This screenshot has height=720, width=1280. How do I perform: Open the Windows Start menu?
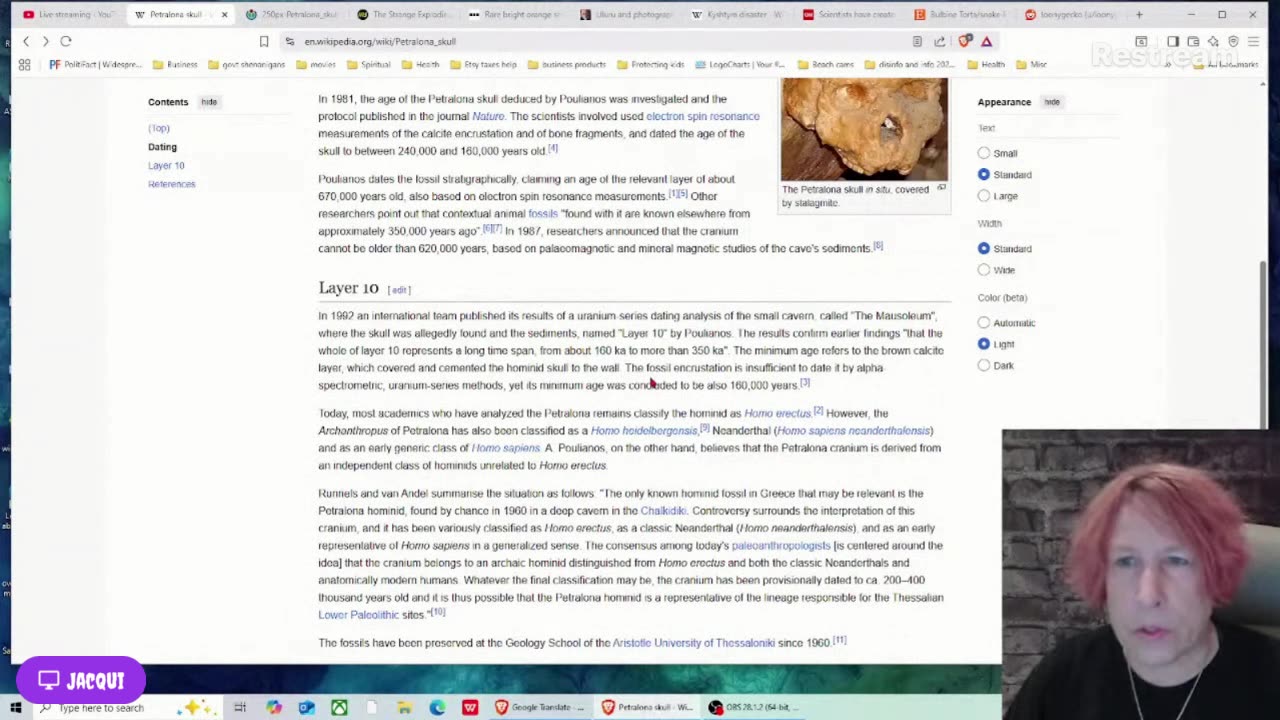15,707
